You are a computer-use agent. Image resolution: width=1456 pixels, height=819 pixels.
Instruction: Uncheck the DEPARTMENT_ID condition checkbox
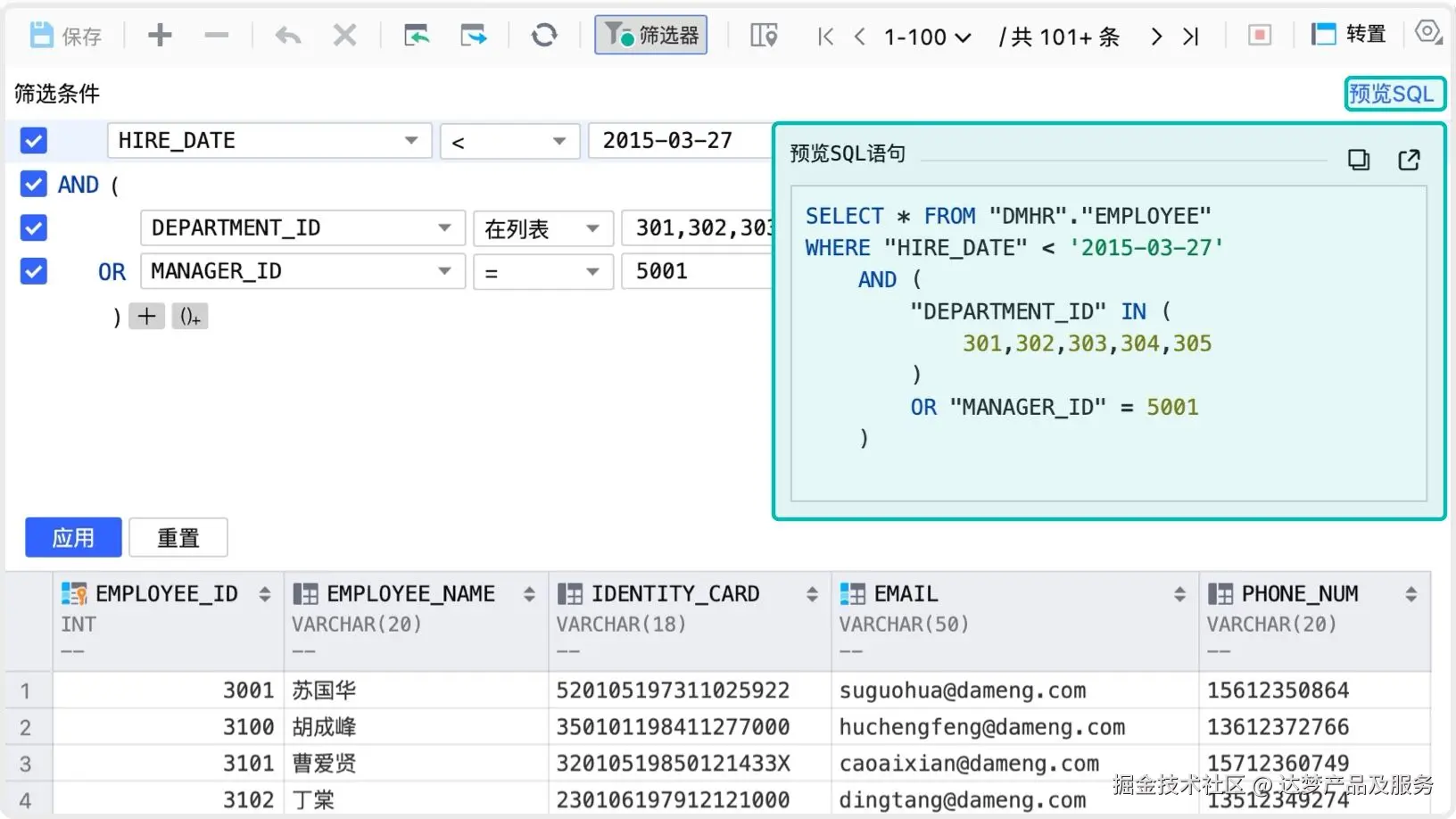(x=34, y=228)
